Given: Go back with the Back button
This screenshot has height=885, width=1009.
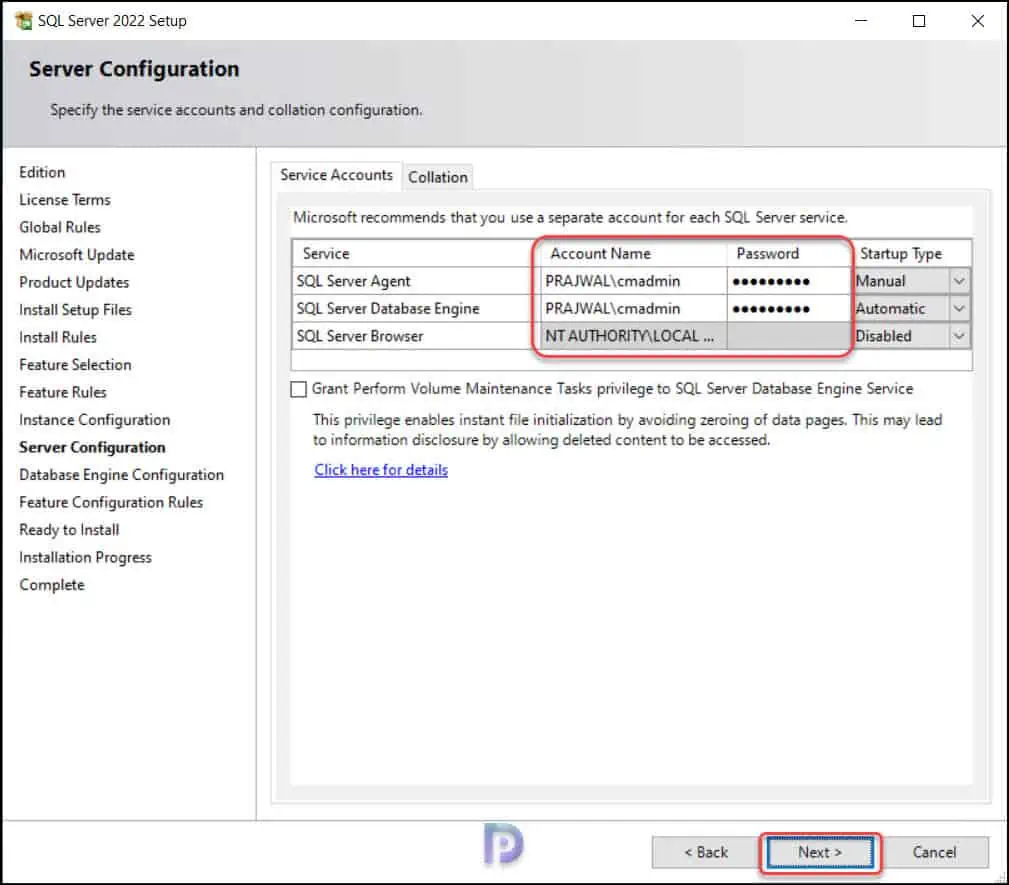Looking at the screenshot, I should click(x=706, y=852).
